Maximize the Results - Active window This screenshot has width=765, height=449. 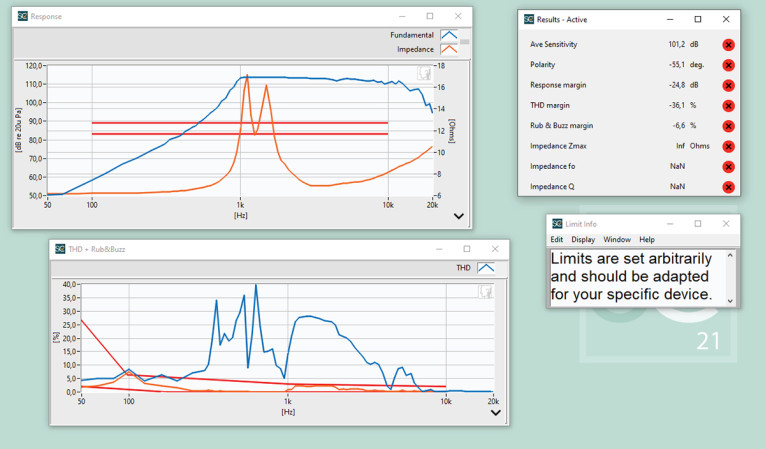(x=698, y=19)
